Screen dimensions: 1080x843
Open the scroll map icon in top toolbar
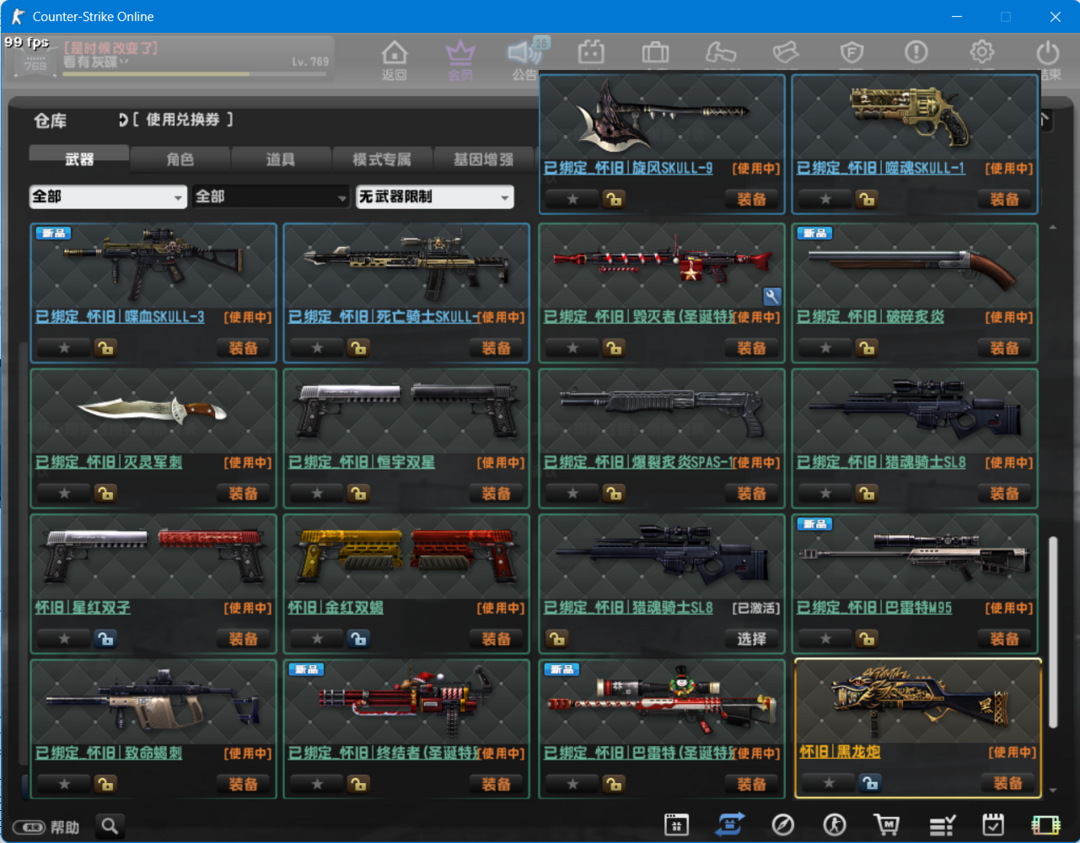point(785,52)
